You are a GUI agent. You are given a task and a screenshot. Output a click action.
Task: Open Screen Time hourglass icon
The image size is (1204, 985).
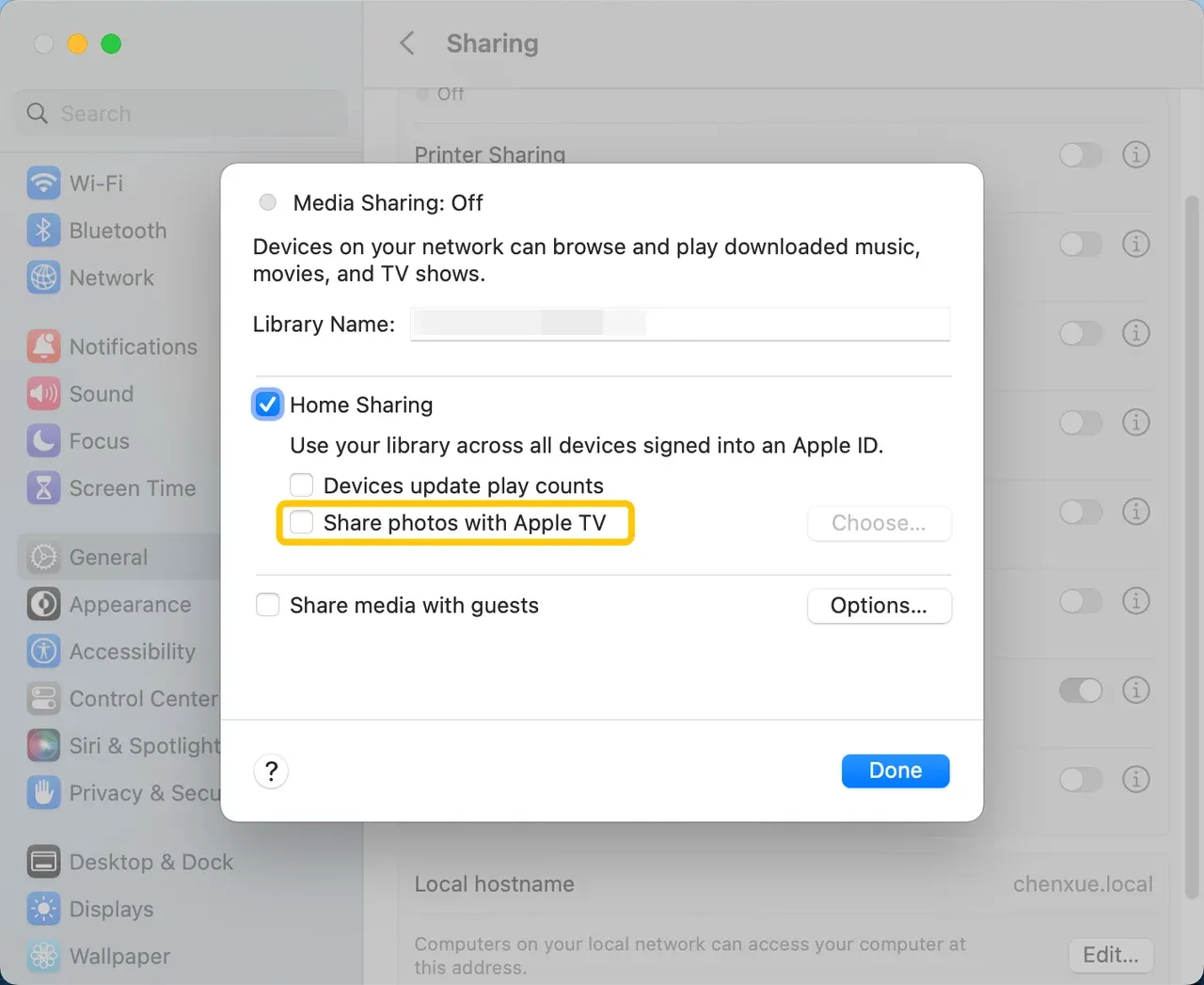tap(43, 488)
